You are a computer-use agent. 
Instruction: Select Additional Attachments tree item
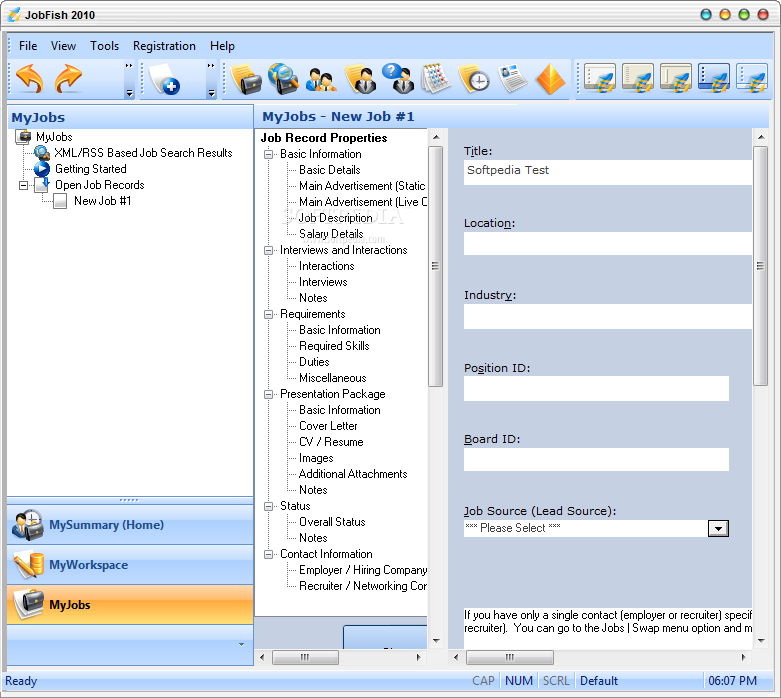[x=353, y=474]
